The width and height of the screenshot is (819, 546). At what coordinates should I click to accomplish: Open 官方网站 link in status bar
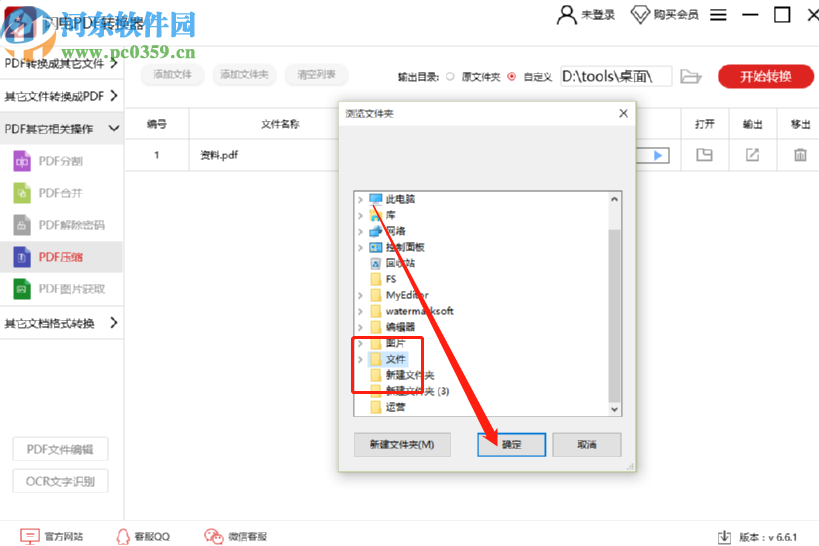click(x=52, y=537)
